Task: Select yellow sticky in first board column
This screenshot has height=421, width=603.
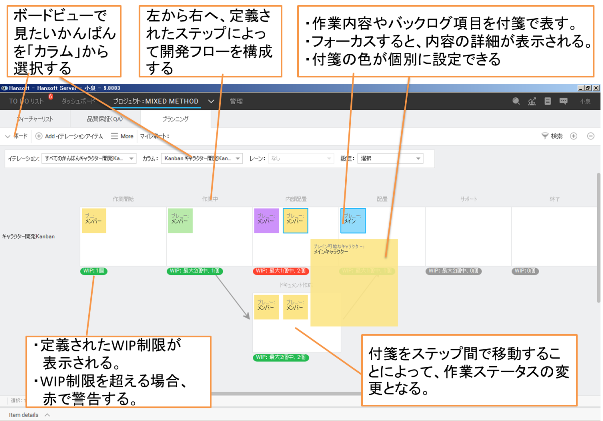Action: coord(94,221)
